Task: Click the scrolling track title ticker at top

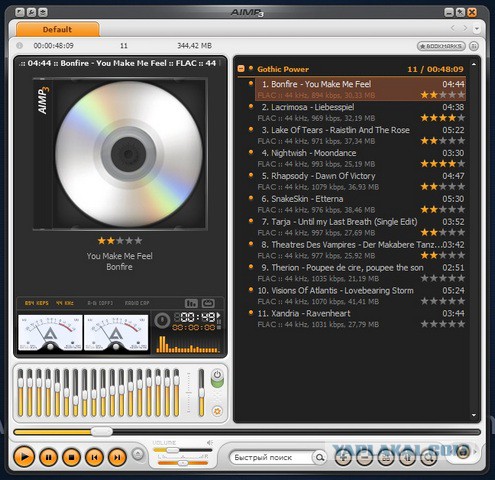Action: pyautogui.click(x=120, y=63)
